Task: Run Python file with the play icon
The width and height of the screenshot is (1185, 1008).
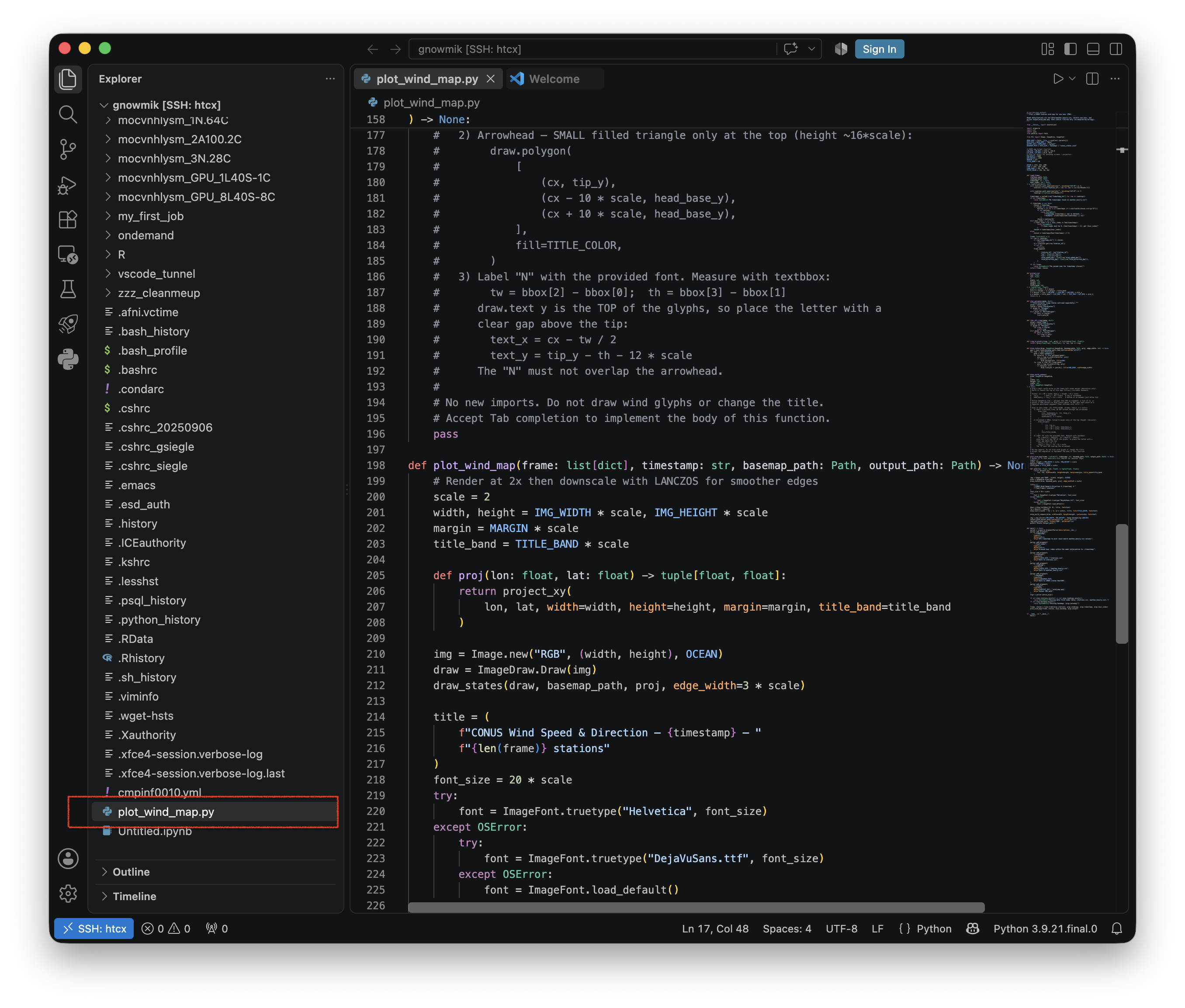Action: click(1058, 79)
